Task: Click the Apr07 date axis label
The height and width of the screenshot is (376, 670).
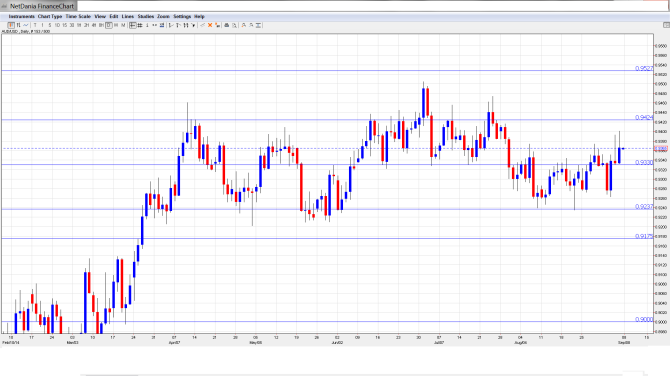Action: pos(174,343)
